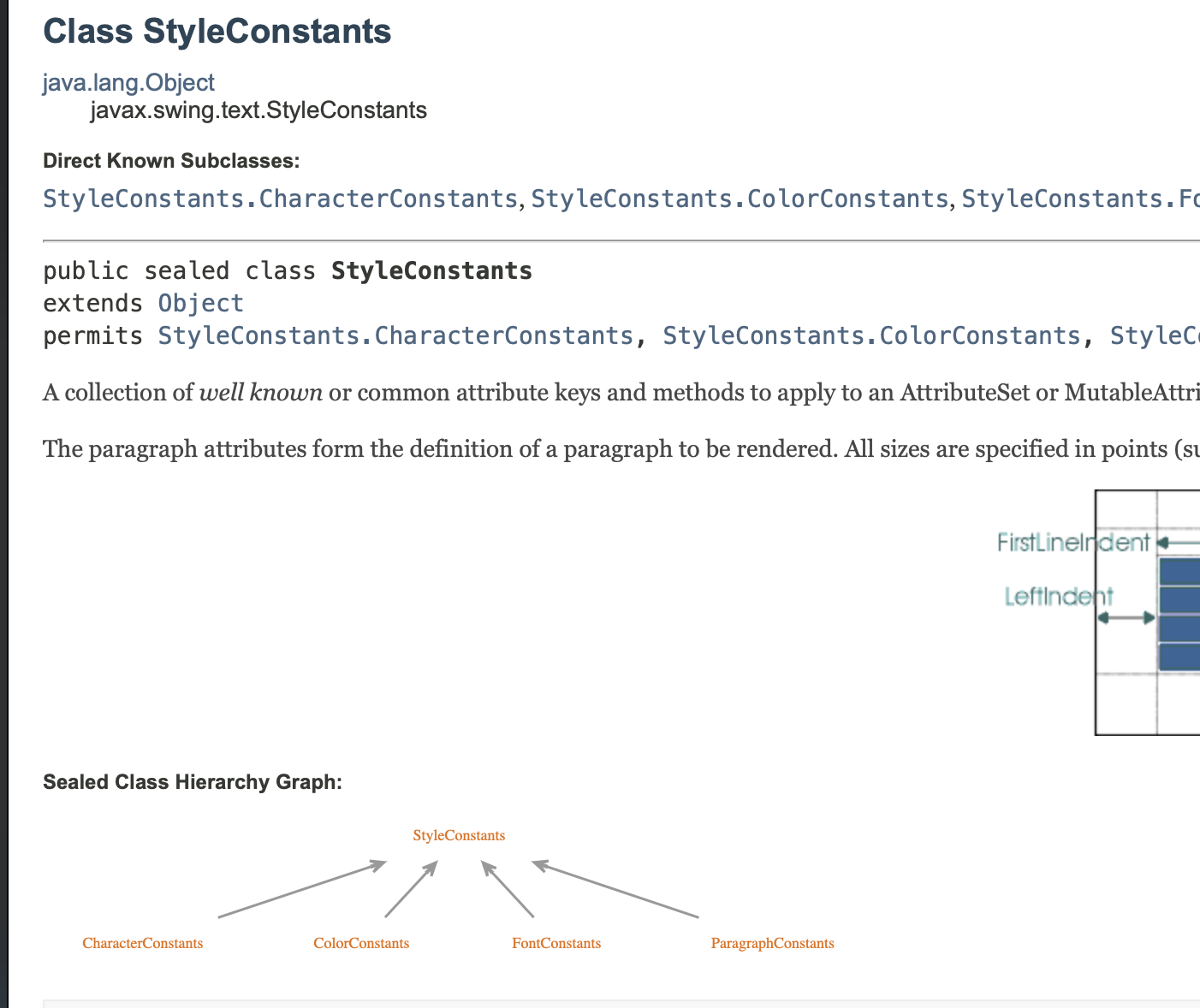Click the truncated third link in permits clause
1200x1008 pixels.
coord(1154,335)
